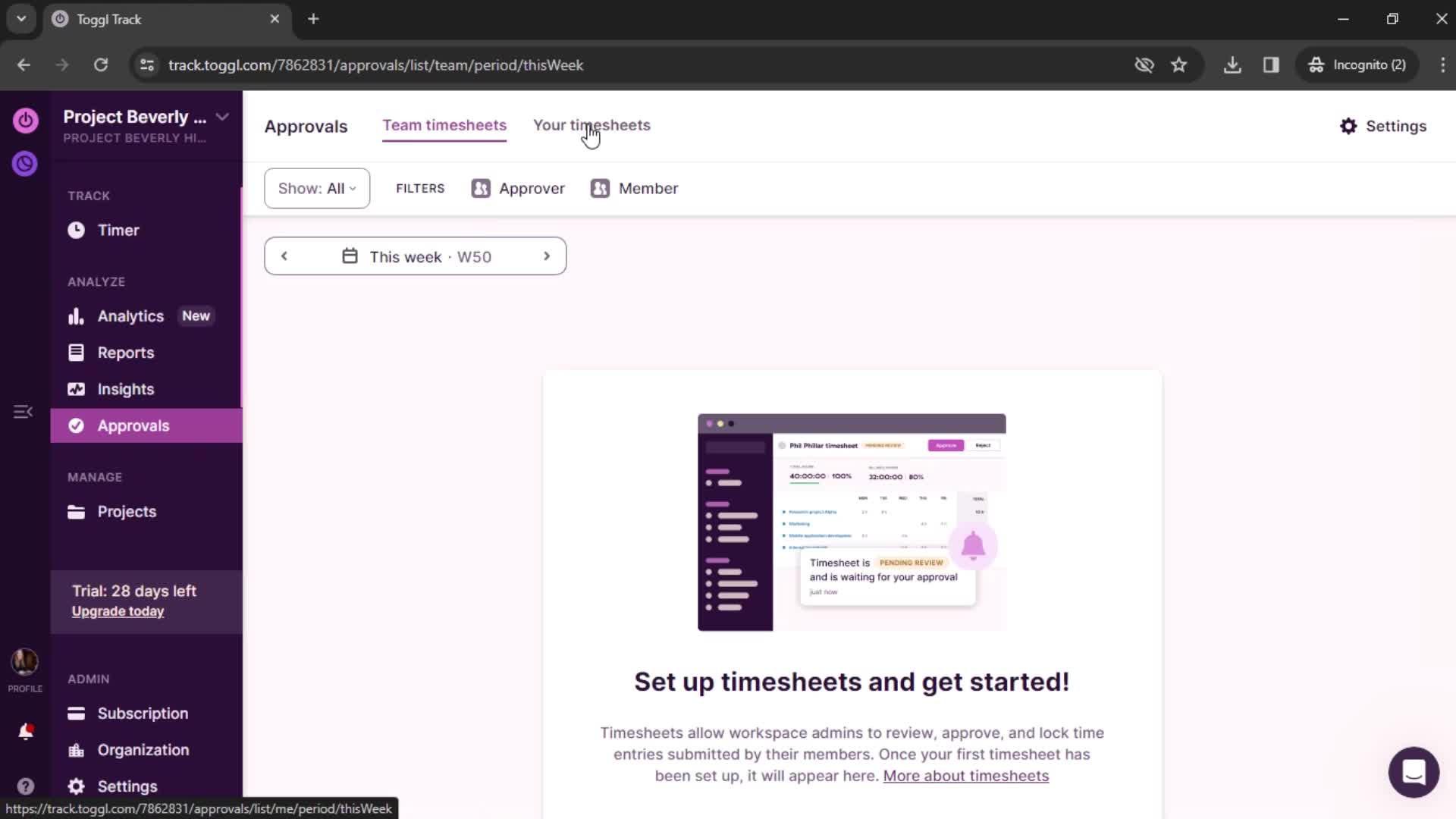Click Settings gear icon top-right

[1349, 125]
